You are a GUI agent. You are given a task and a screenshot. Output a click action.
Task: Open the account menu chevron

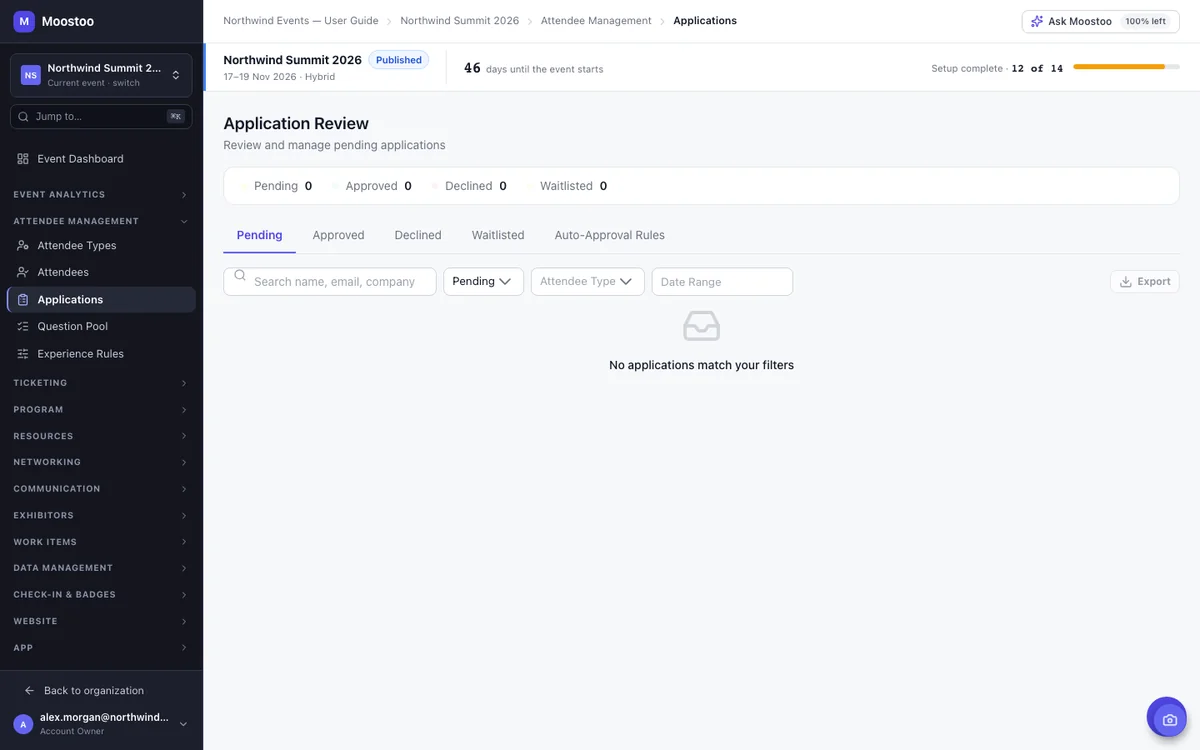point(183,724)
